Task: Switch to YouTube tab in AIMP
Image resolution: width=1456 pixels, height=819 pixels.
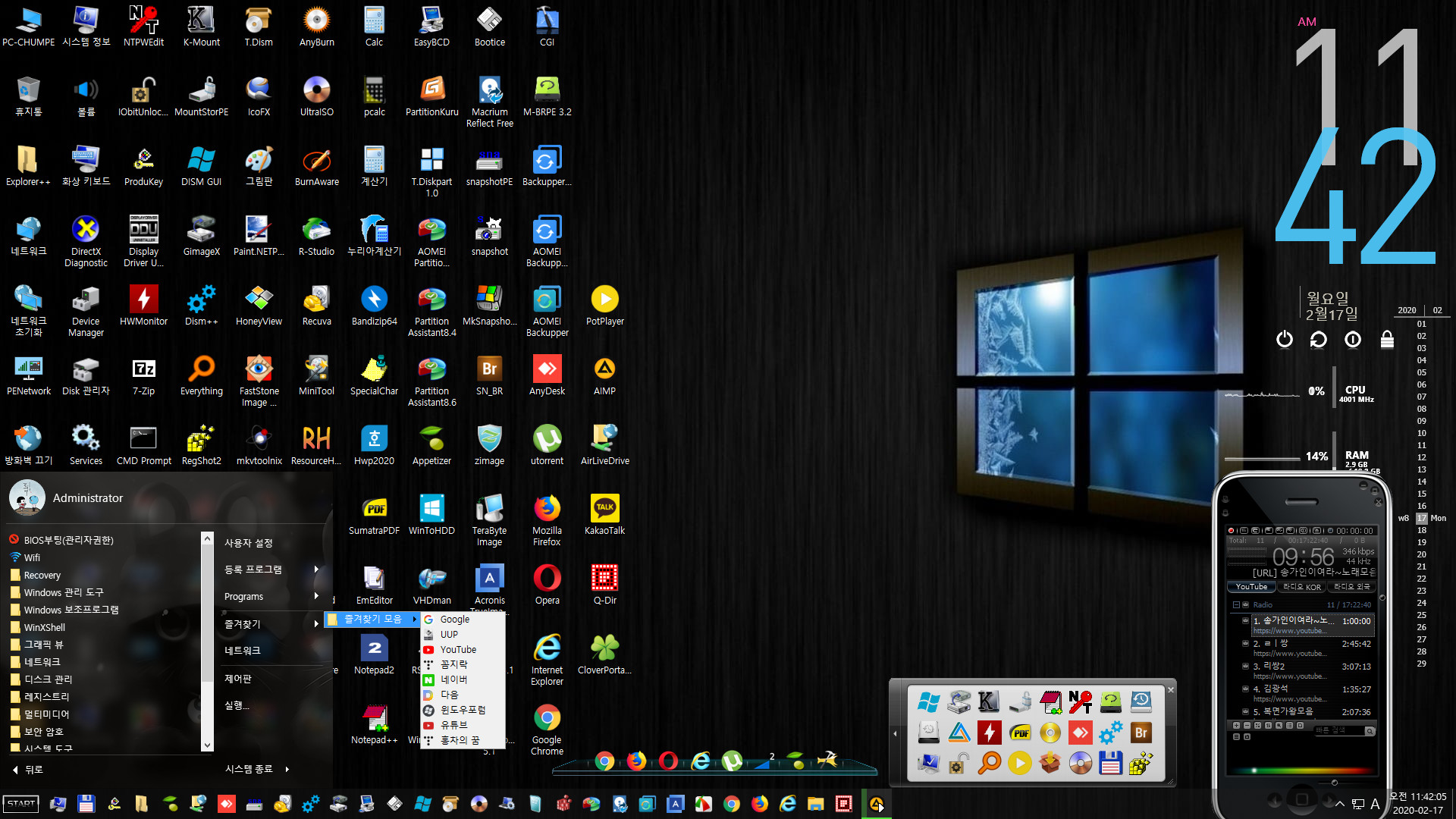Action: 1251,587
